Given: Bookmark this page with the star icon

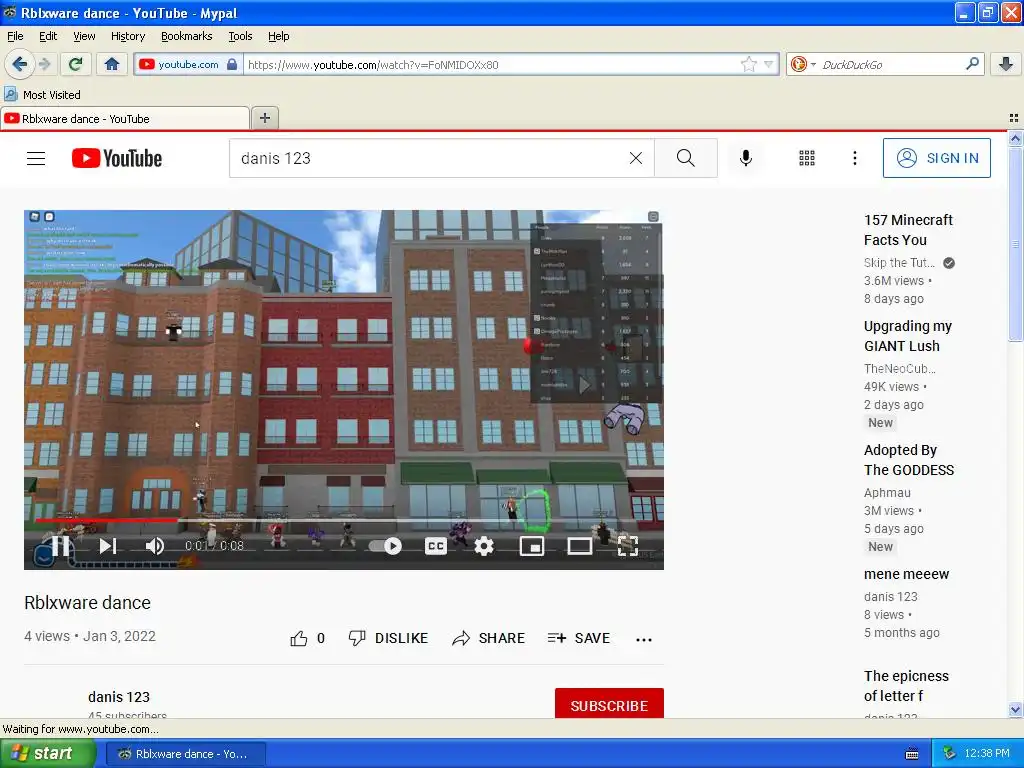Looking at the screenshot, I should [x=748, y=64].
